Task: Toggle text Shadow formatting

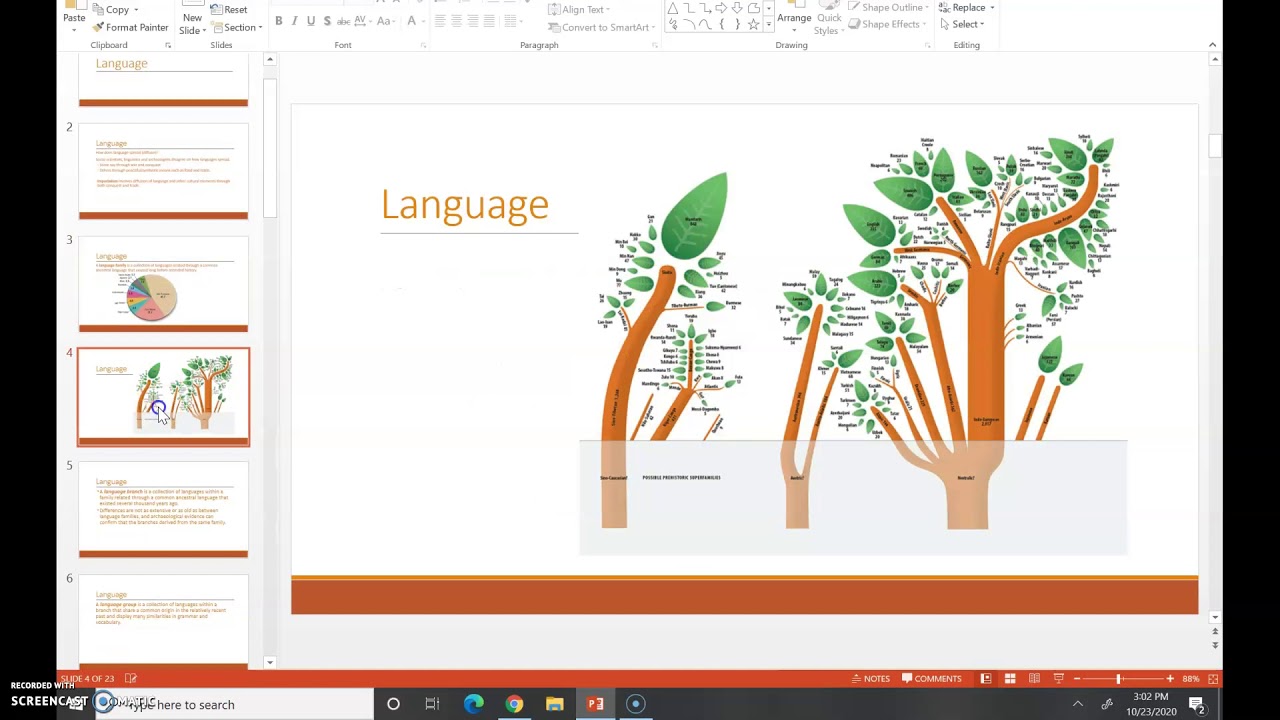Action: pyautogui.click(x=327, y=21)
